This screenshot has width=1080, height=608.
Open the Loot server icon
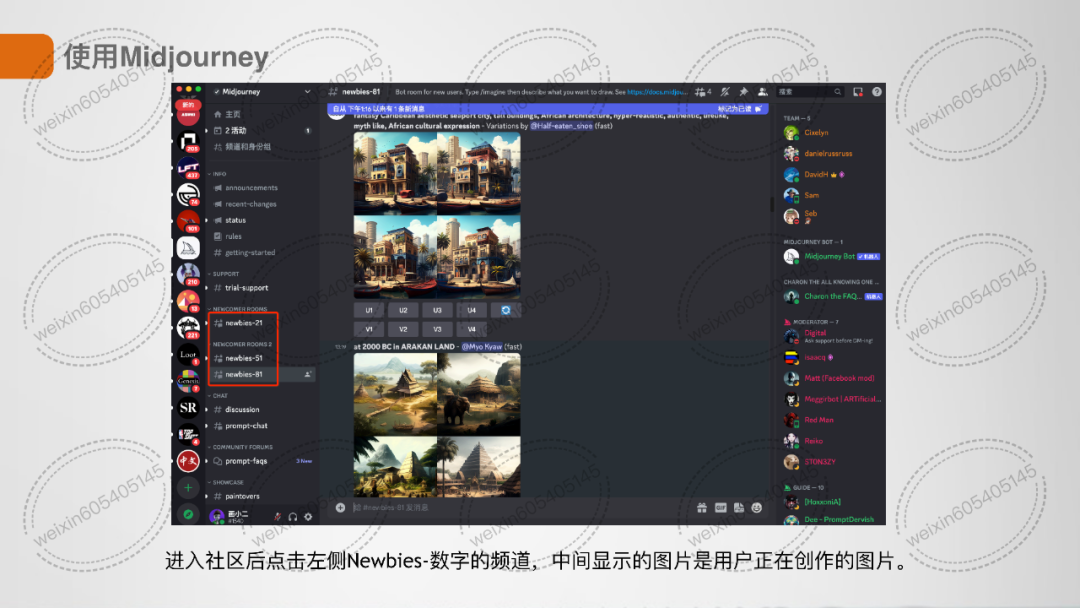pyautogui.click(x=188, y=354)
